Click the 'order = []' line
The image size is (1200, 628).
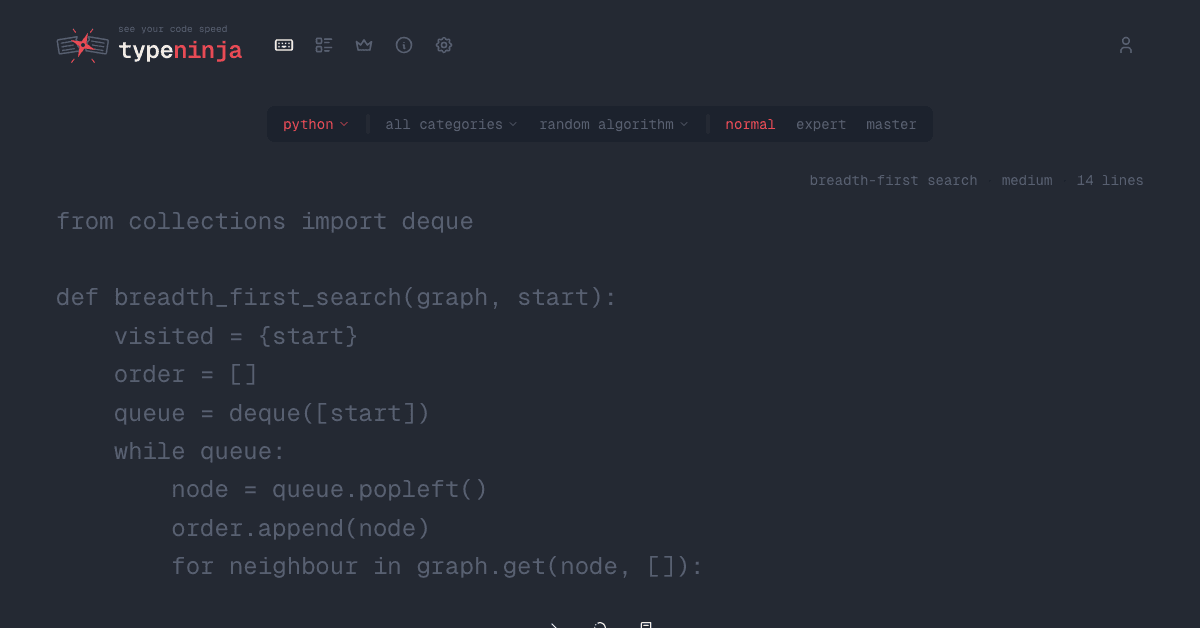click(x=186, y=375)
